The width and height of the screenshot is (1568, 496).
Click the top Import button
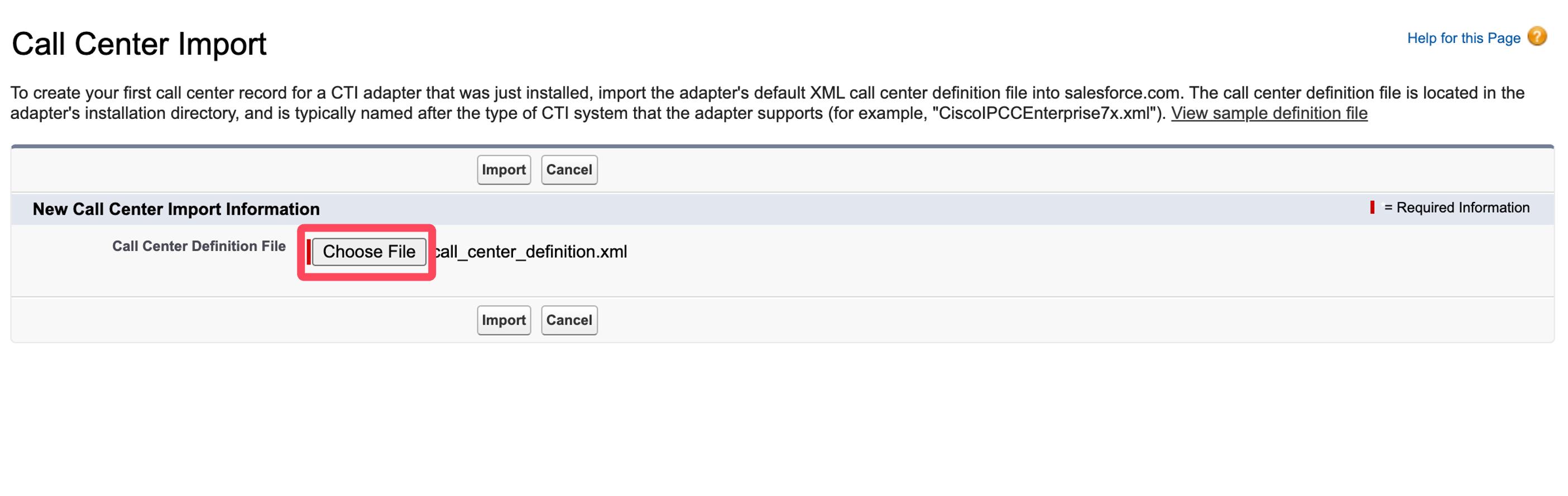pos(504,170)
